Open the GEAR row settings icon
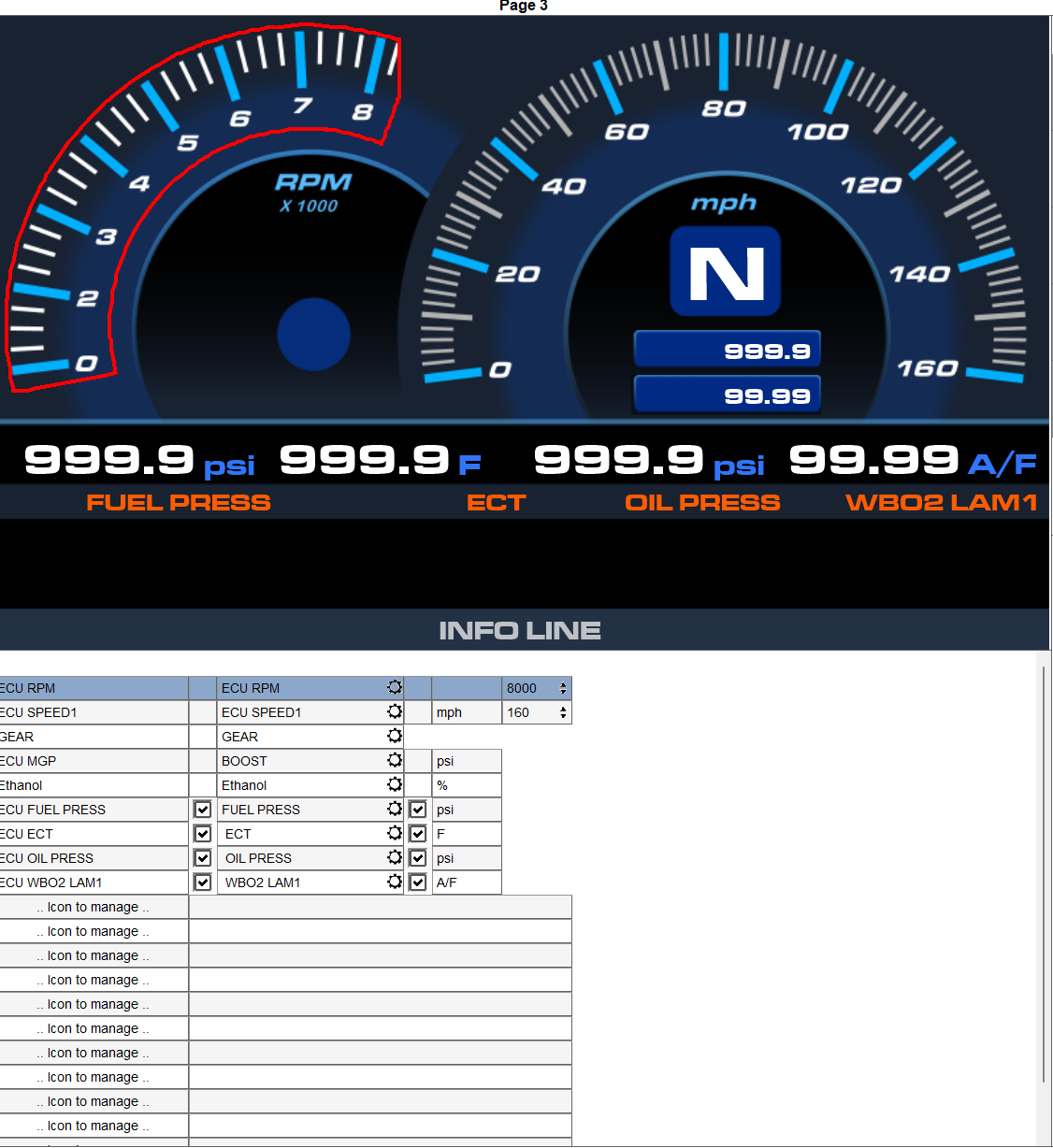The image size is (1053, 1148). (395, 736)
